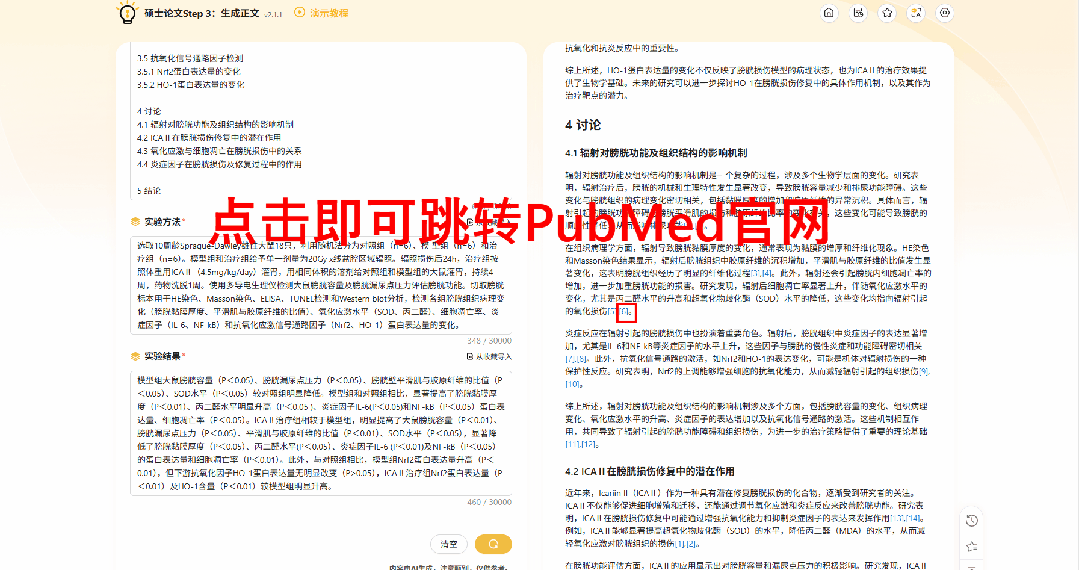Select outline row 3.5.2 HO-1蛋白表达量的变化

(191, 85)
